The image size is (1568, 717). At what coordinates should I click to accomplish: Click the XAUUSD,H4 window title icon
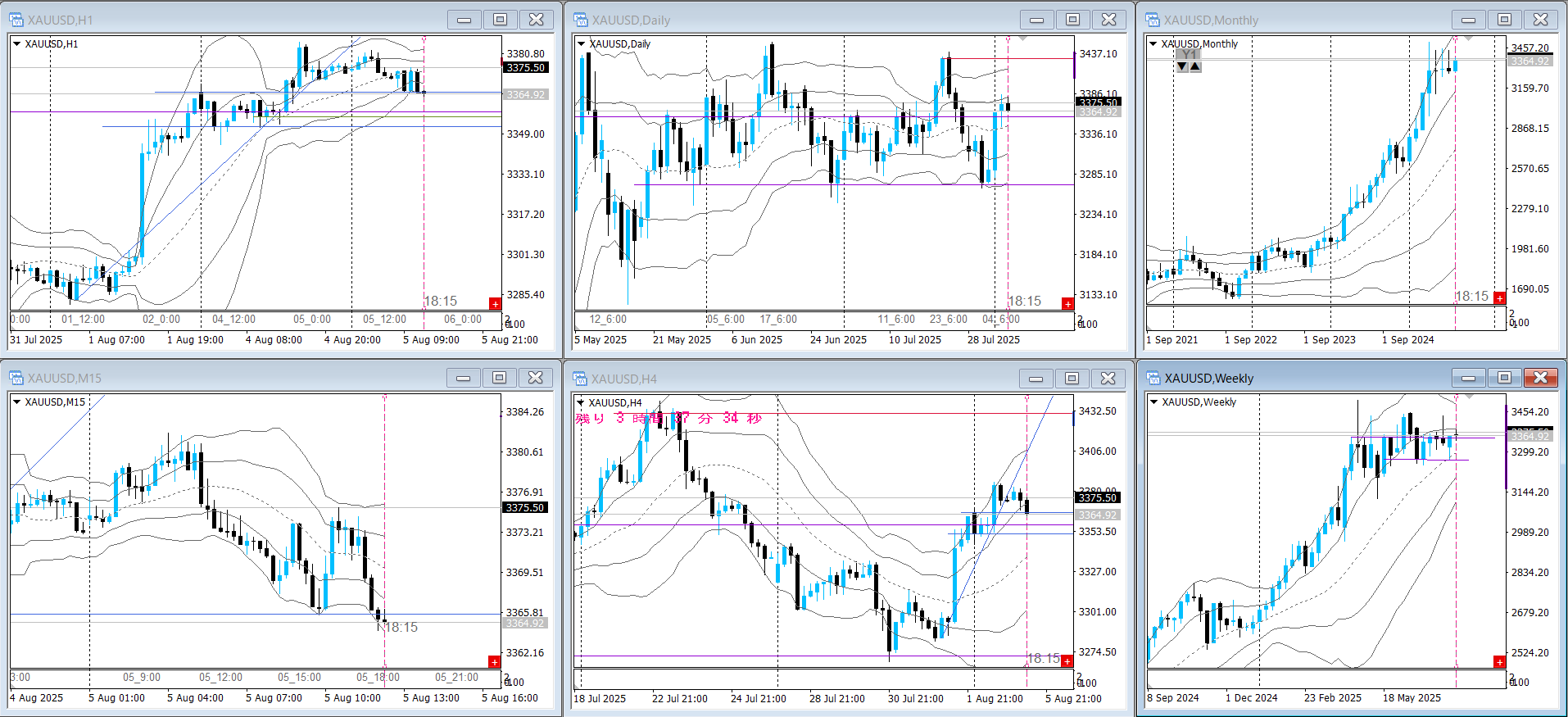click(x=581, y=378)
